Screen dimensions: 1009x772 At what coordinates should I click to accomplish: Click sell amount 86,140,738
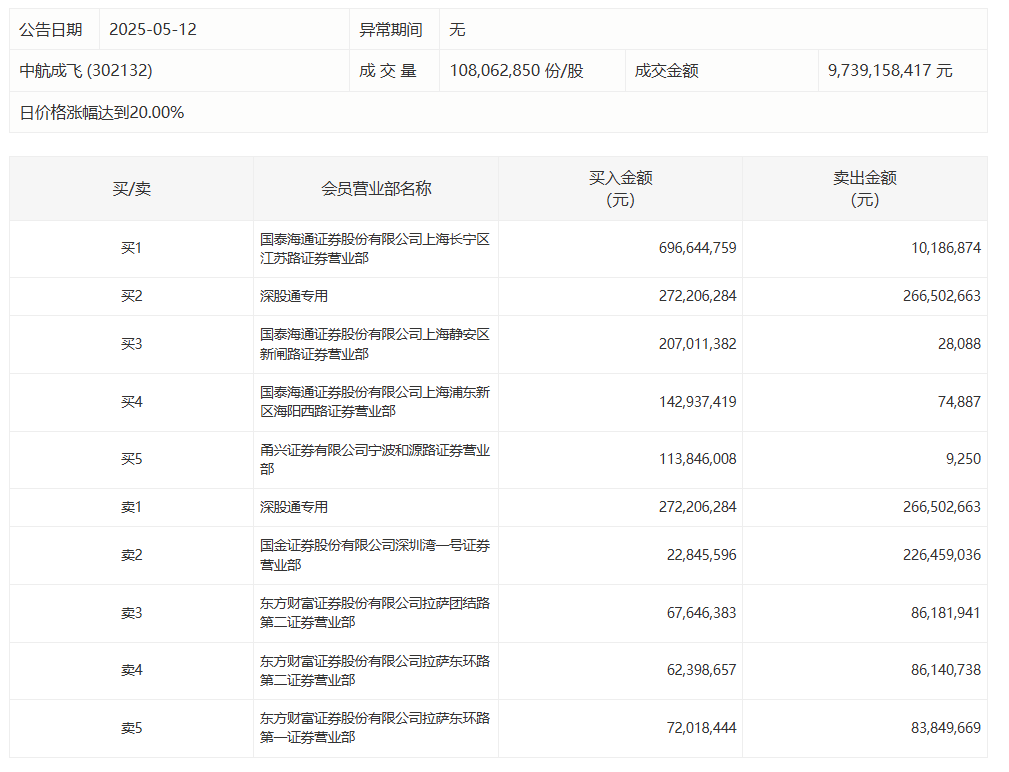(945, 670)
